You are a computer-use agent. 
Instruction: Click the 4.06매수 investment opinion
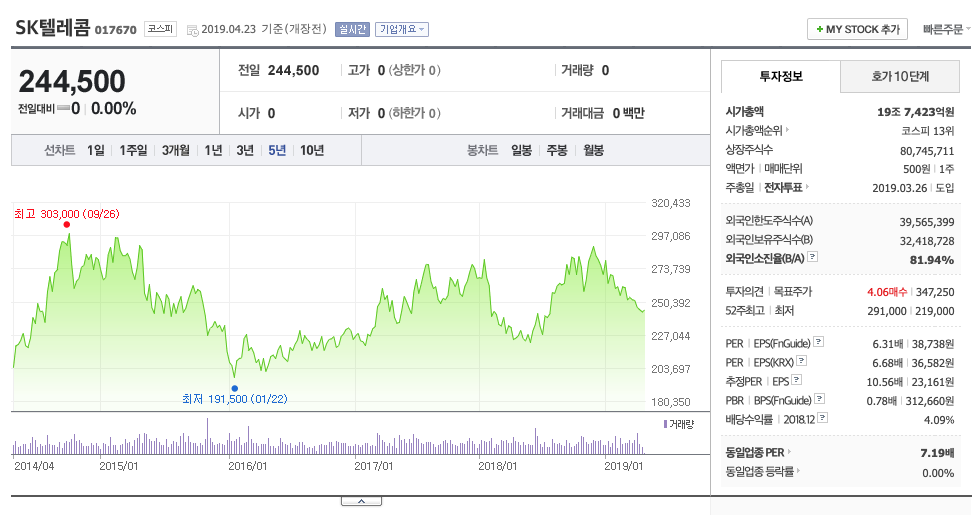click(887, 292)
